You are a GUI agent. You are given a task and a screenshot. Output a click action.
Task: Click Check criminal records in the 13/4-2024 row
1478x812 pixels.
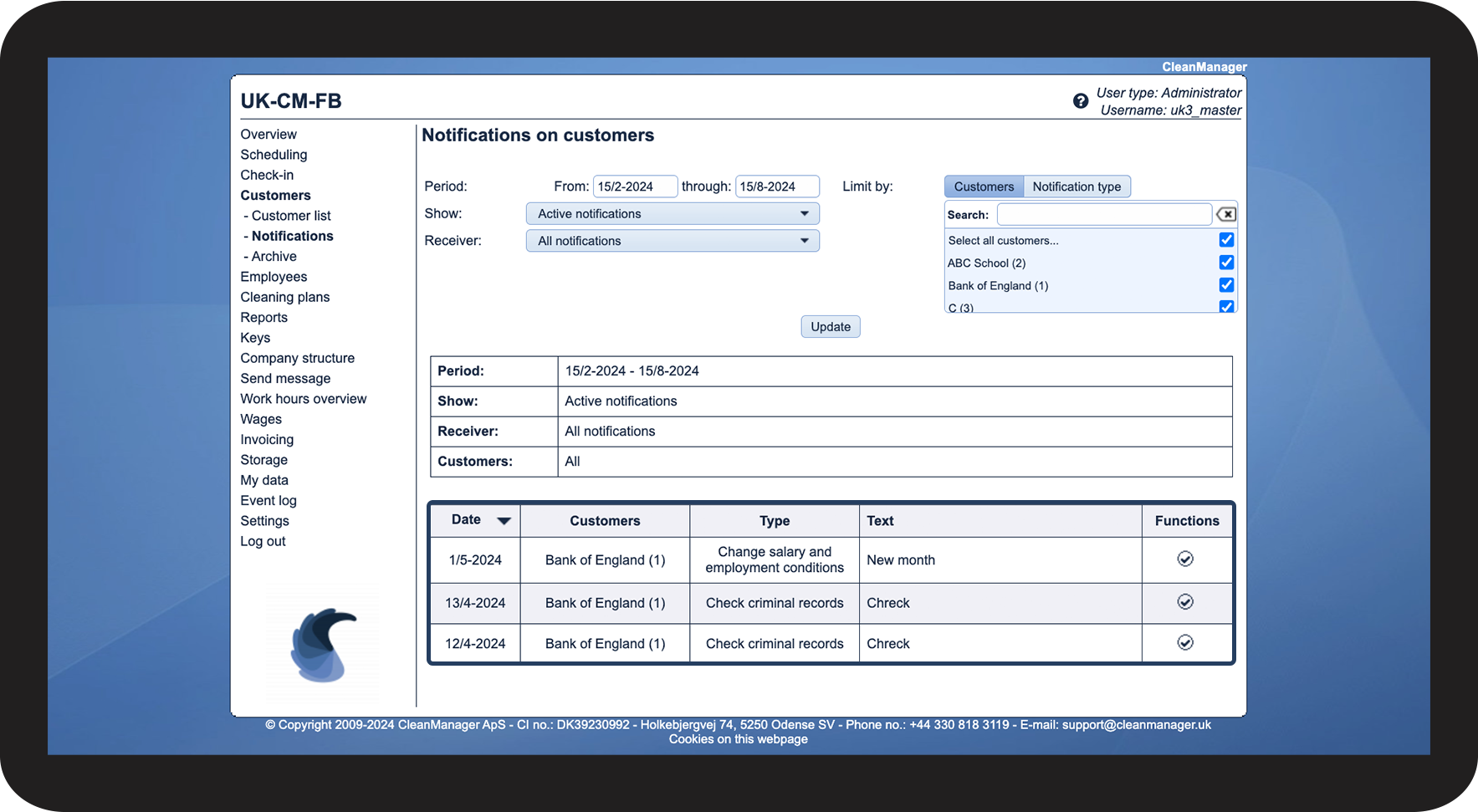[x=775, y=603]
